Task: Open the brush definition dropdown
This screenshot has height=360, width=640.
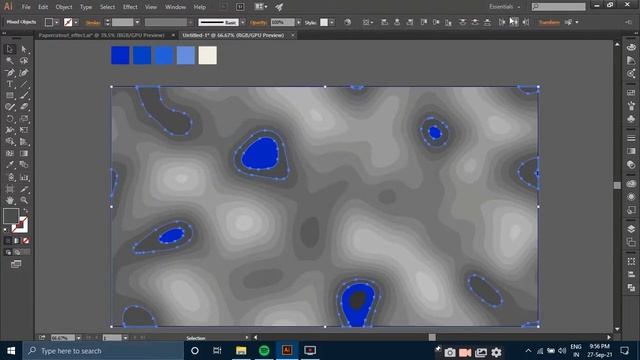Action: click(243, 22)
